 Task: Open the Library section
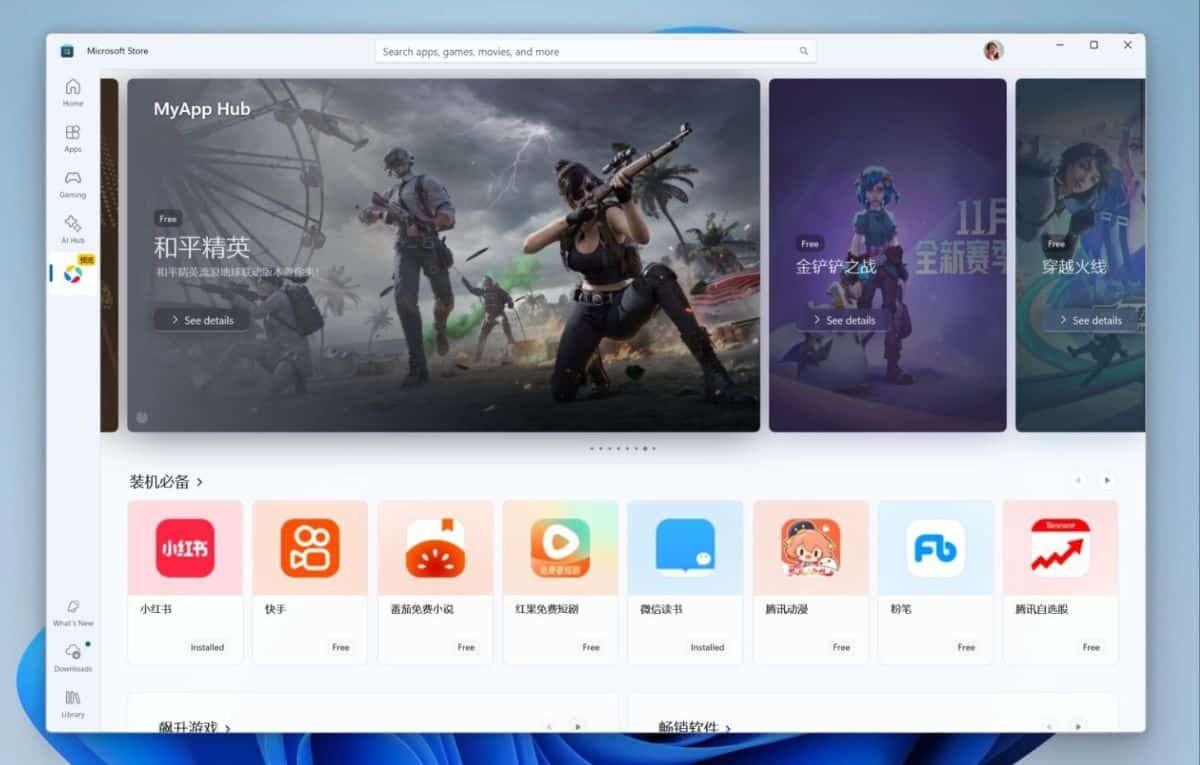pyautogui.click(x=73, y=702)
